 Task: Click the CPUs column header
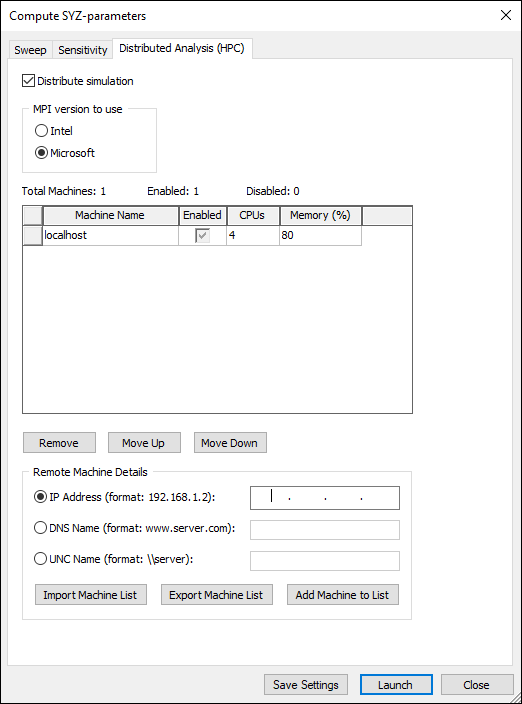(x=253, y=215)
